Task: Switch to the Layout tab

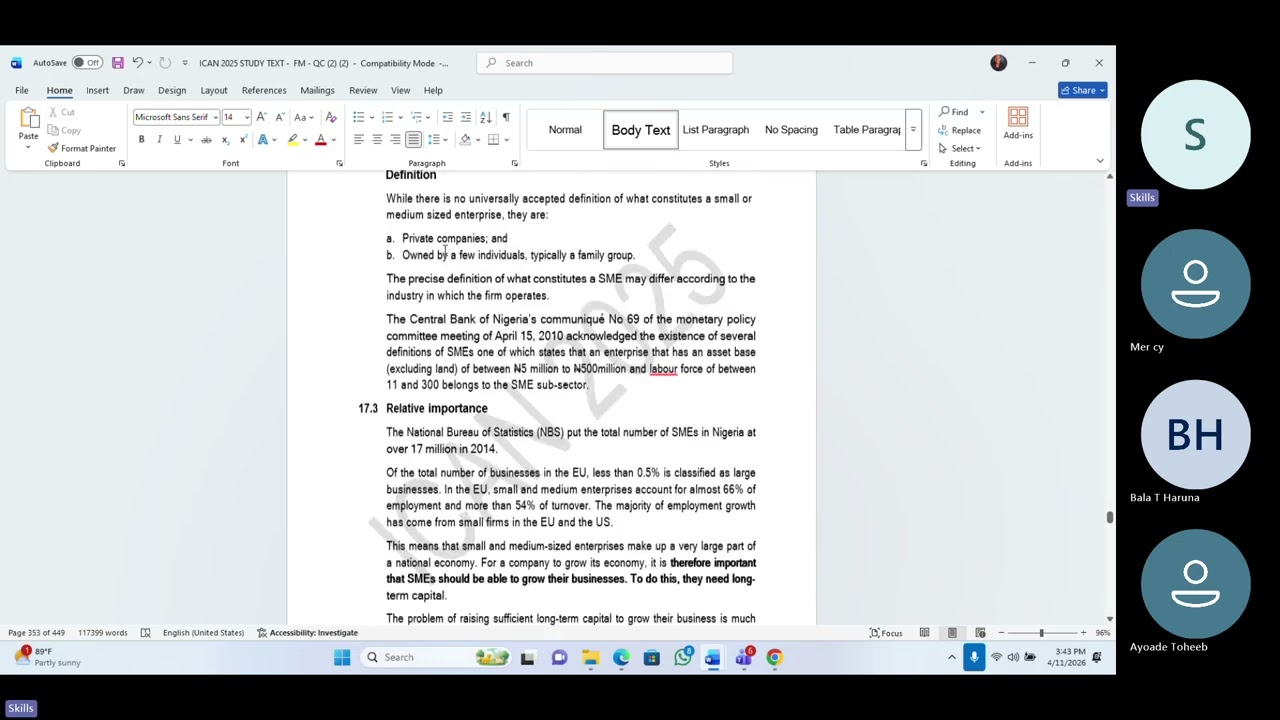Action: tap(213, 90)
